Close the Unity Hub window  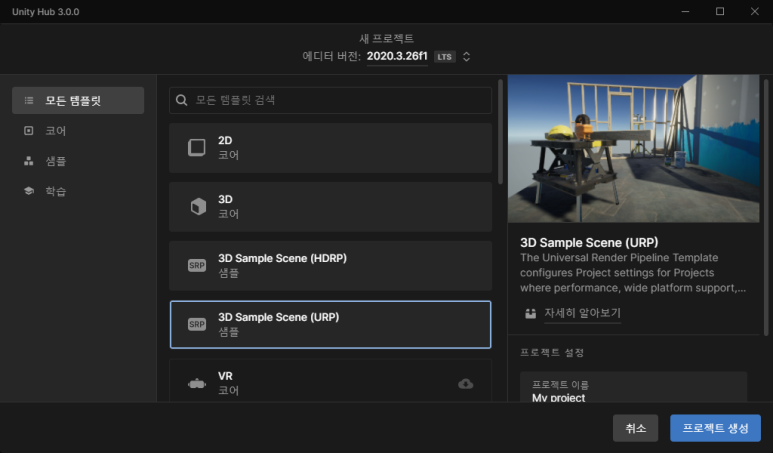point(755,11)
